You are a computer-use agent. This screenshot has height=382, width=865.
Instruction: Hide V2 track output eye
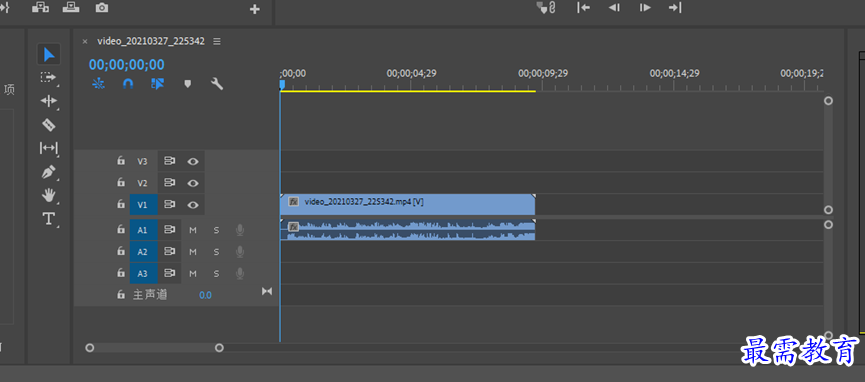click(193, 183)
